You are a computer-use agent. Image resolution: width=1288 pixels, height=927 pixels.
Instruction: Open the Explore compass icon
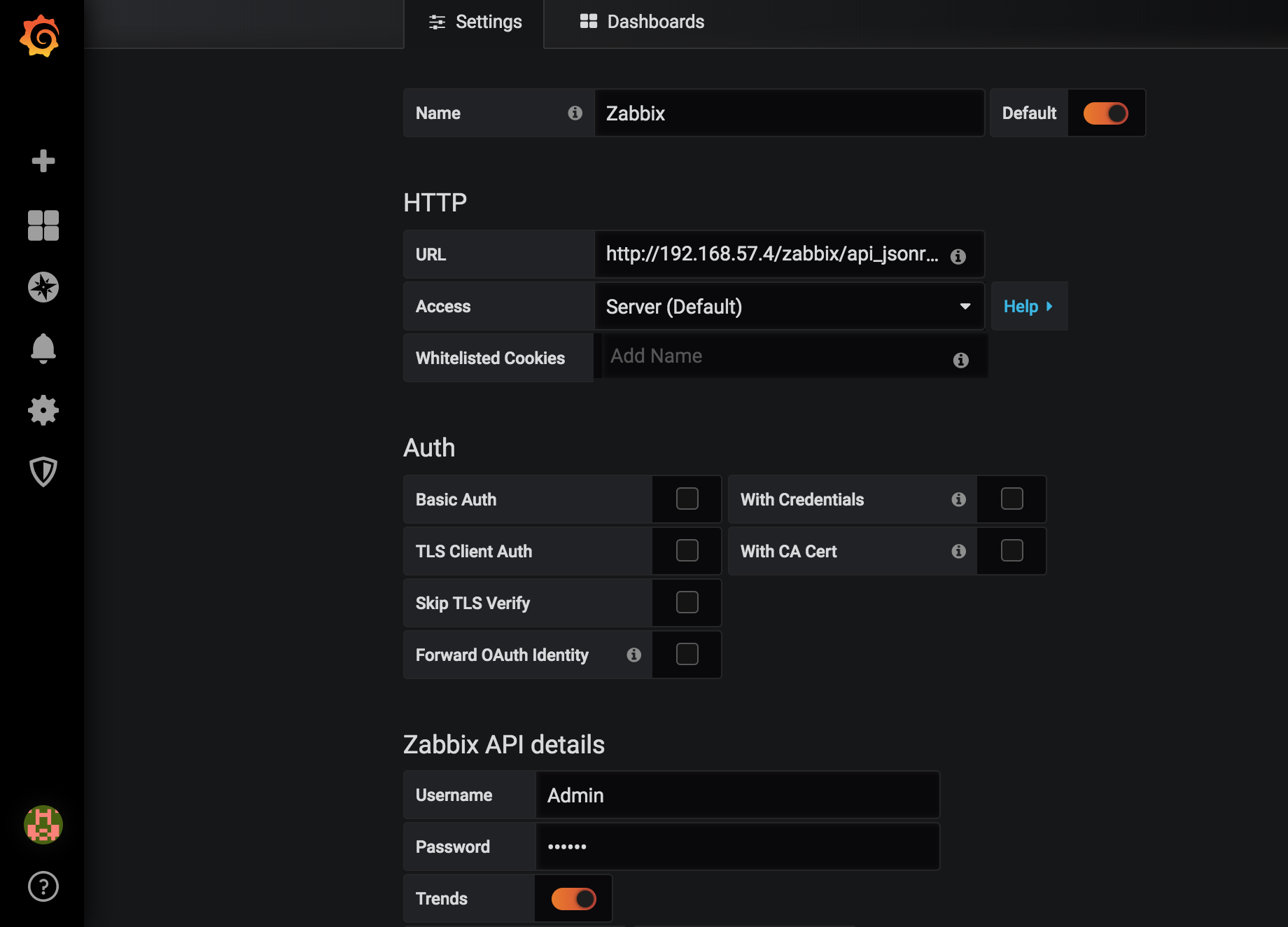tap(43, 287)
